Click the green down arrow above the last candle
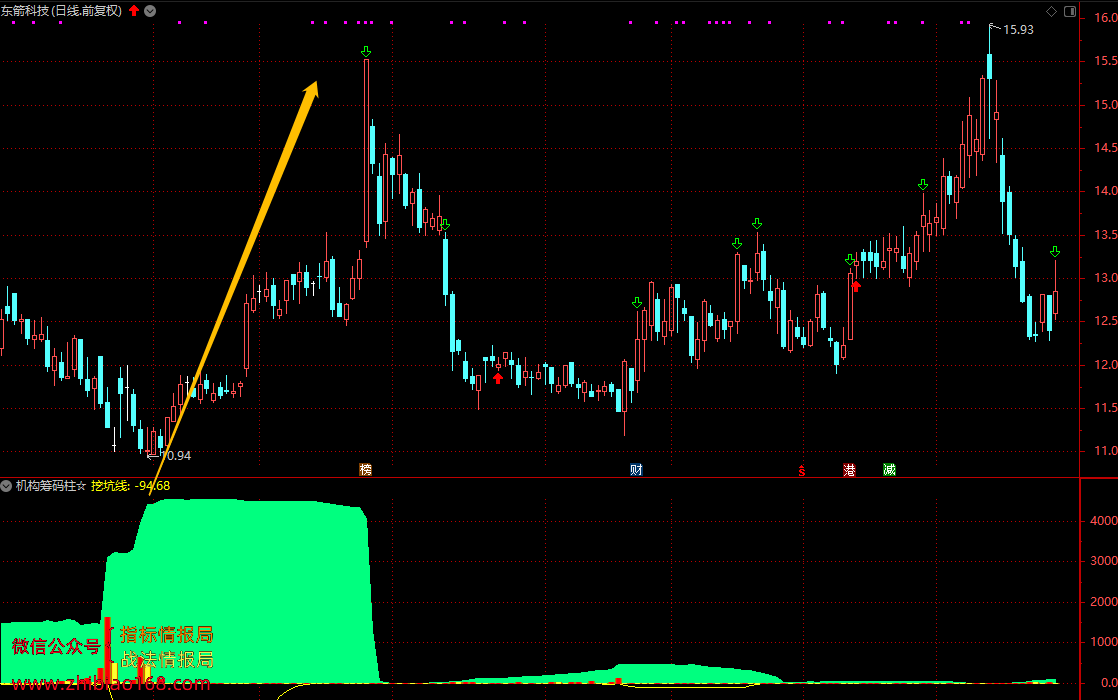Viewport: 1118px width, 700px height. pyautogui.click(x=1055, y=252)
